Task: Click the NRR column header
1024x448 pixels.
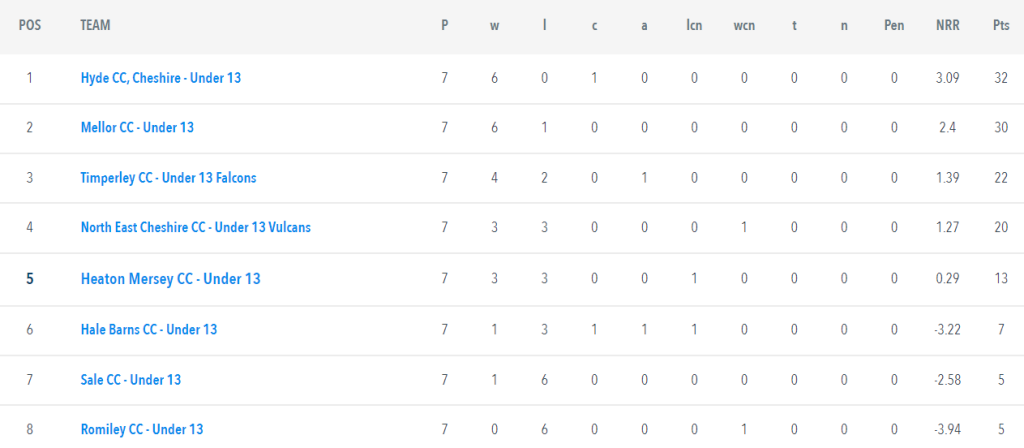Action: [946, 26]
